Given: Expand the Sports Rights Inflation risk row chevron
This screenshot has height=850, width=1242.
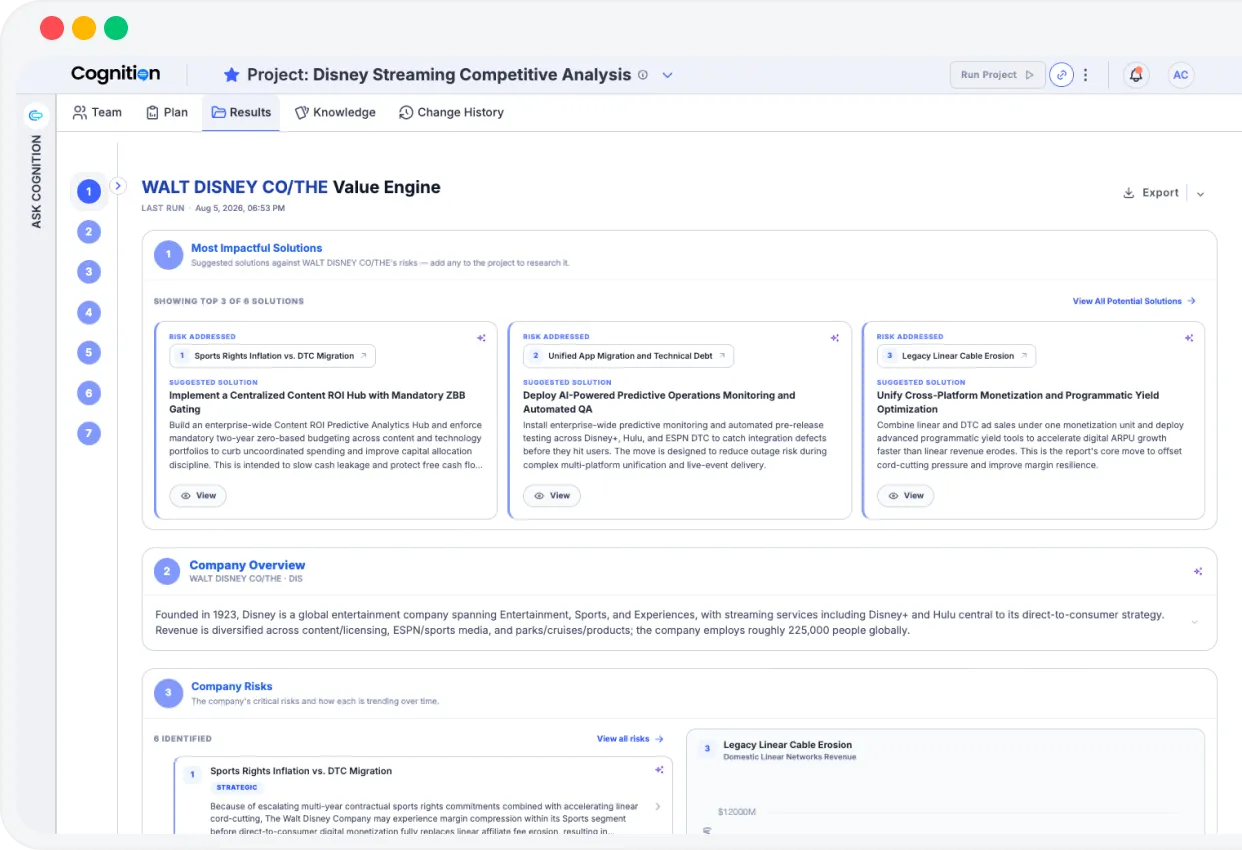Looking at the screenshot, I should [657, 806].
